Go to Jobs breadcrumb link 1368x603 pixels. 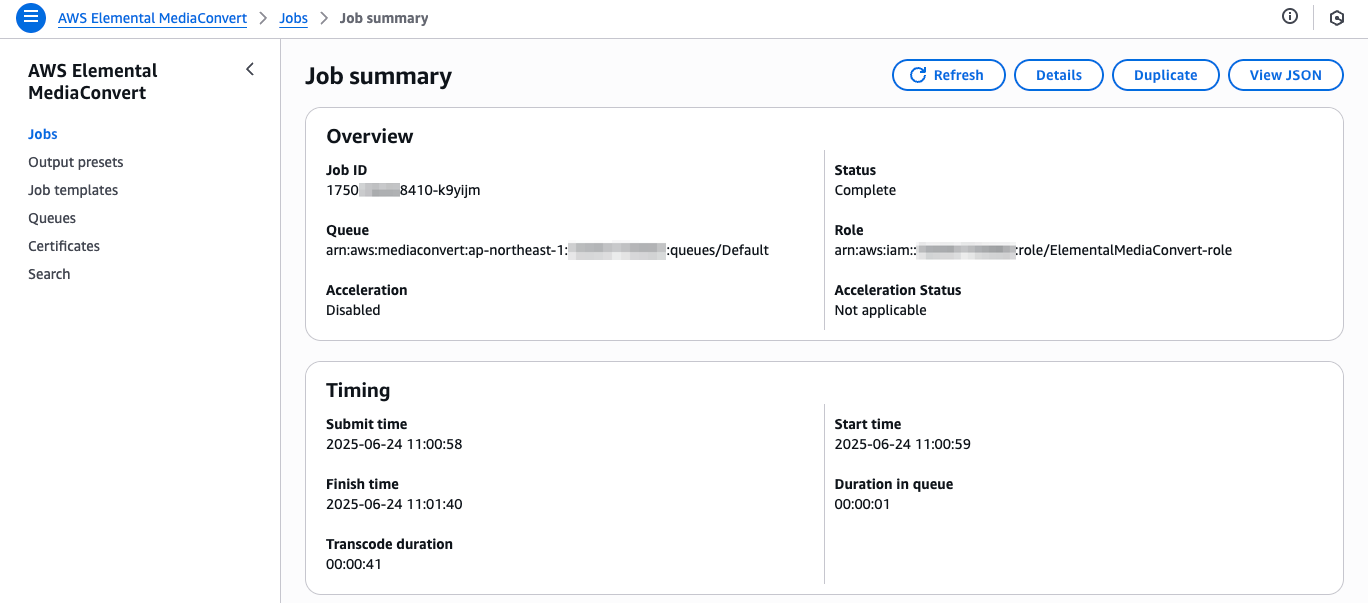(293, 18)
